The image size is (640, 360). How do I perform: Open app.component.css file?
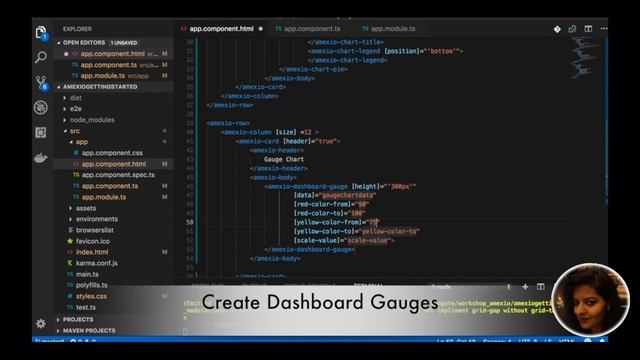(112, 153)
